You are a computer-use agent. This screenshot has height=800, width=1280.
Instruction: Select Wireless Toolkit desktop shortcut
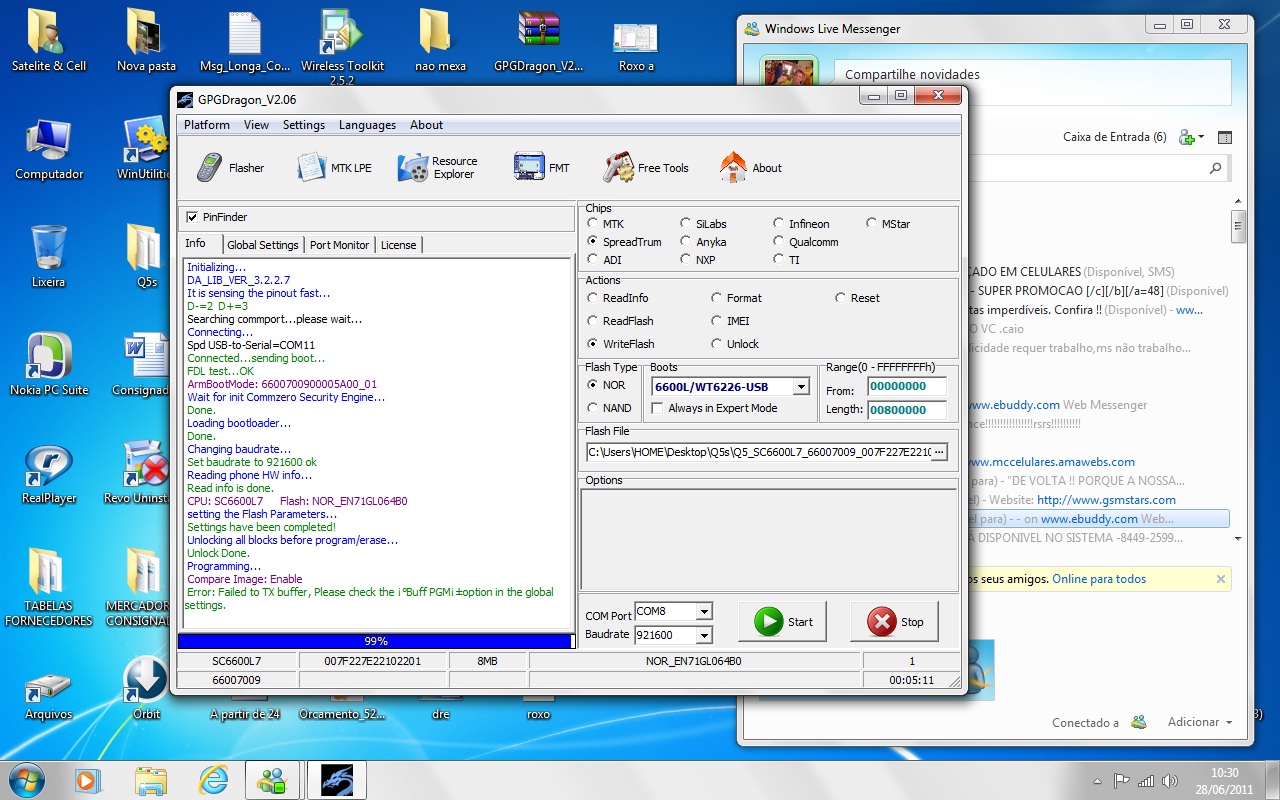pyautogui.click(x=342, y=45)
